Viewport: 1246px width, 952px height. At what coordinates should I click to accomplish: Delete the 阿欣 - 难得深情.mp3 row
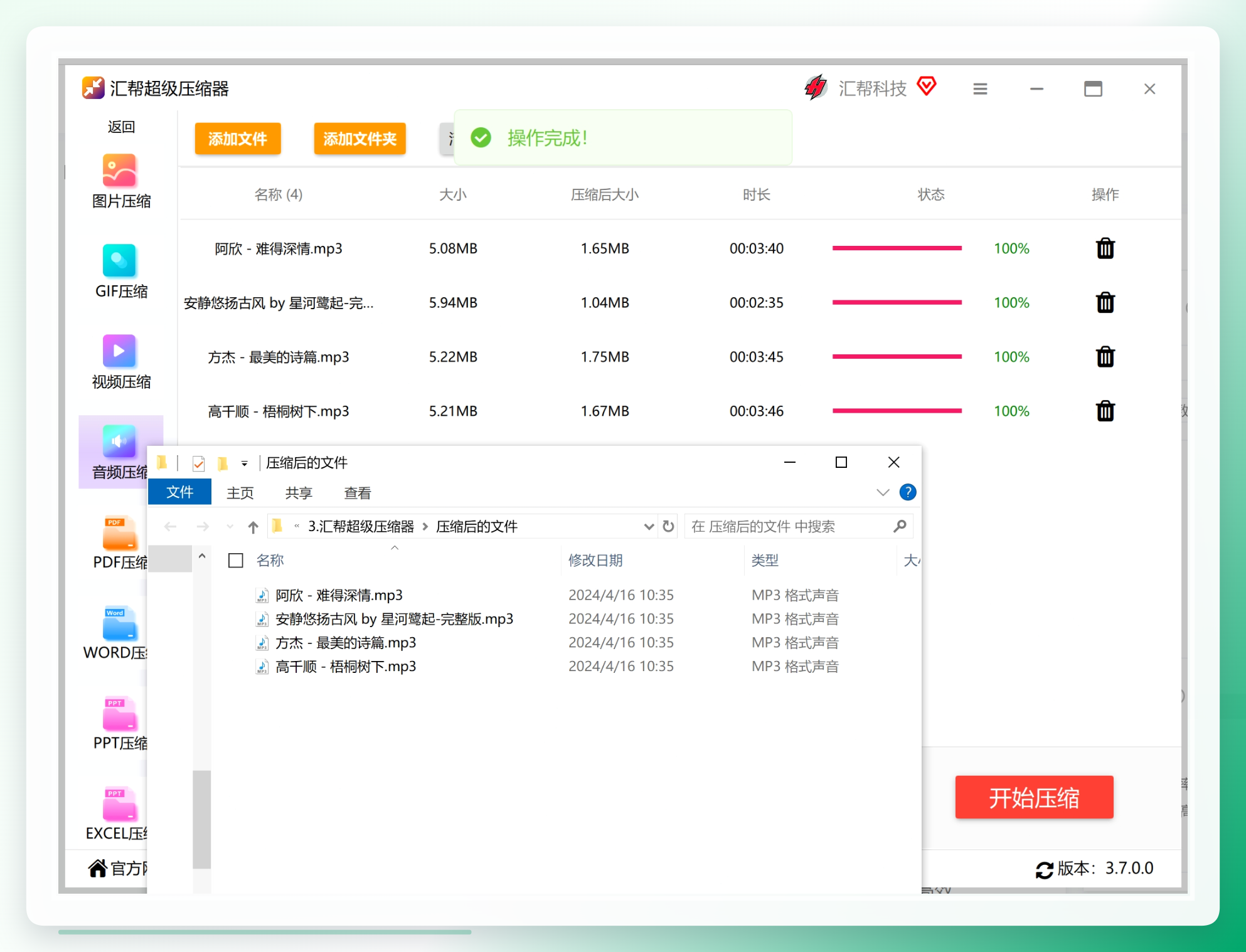point(1105,248)
